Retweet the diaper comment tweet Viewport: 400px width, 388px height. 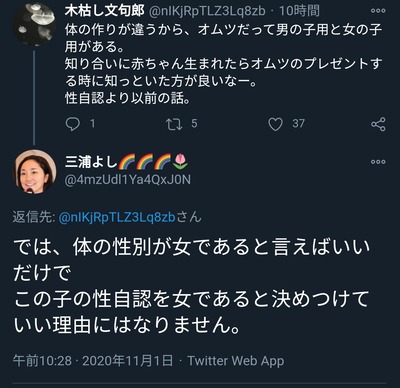[x=174, y=124]
